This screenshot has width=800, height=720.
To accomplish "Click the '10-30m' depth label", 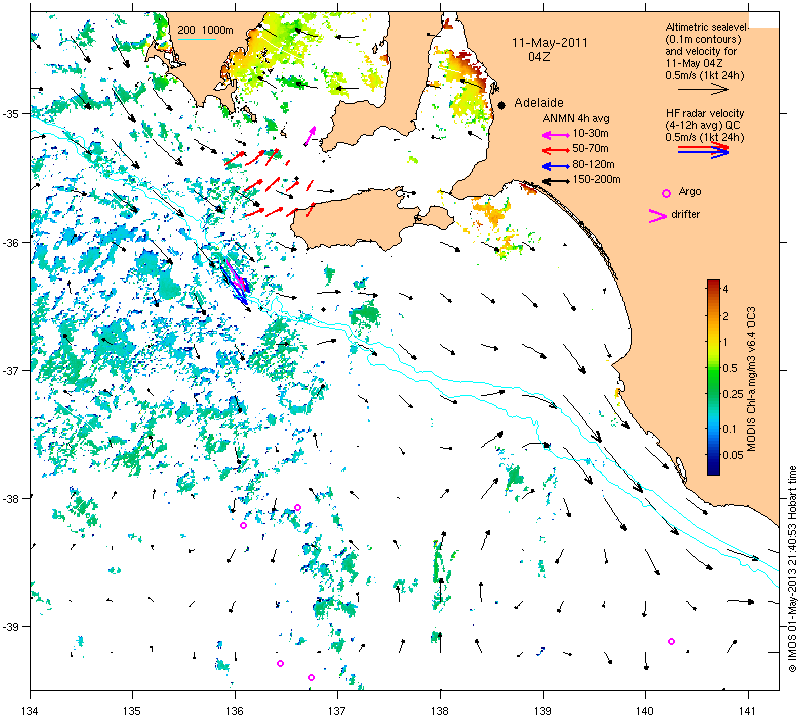I will [x=590, y=134].
